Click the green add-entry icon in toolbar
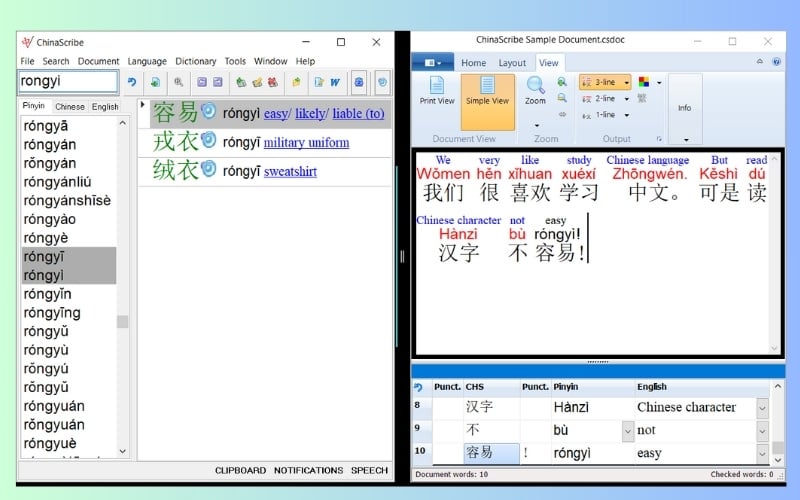The height and width of the screenshot is (500, 800). point(241,82)
